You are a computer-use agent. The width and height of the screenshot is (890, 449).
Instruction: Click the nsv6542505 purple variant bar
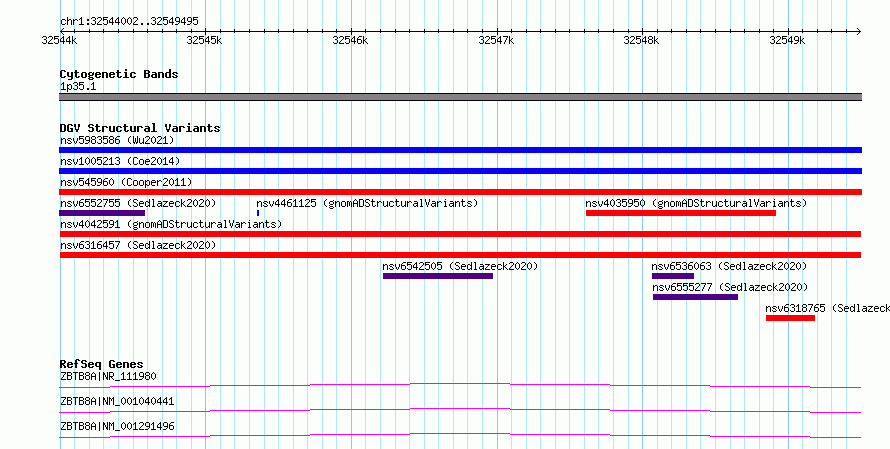click(x=438, y=276)
